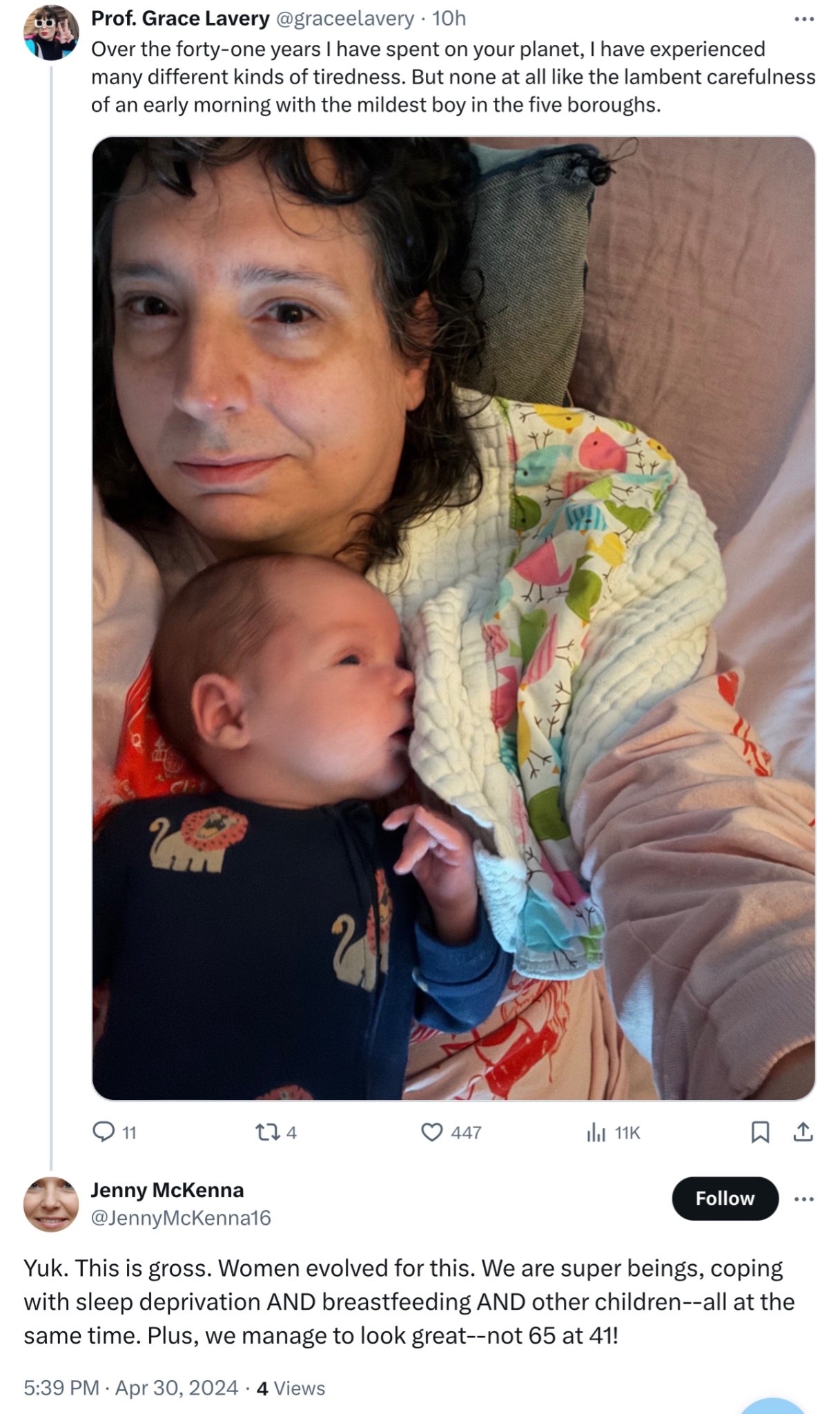Visit the @JennyMcKenna16 handle

[x=181, y=1217]
